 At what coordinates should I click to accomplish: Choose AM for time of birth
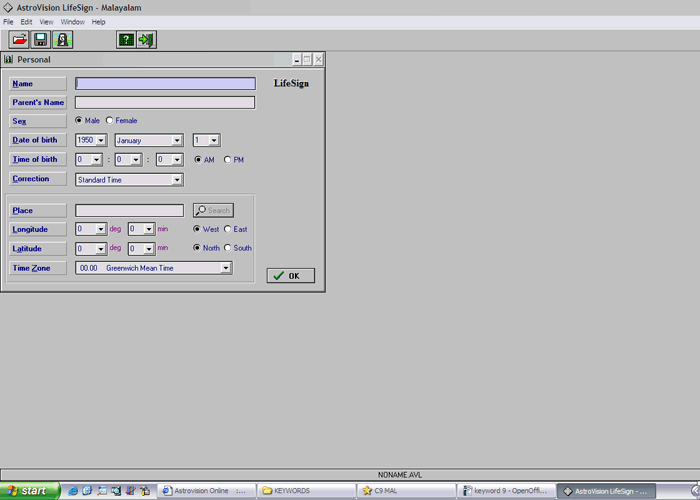pyautogui.click(x=198, y=159)
